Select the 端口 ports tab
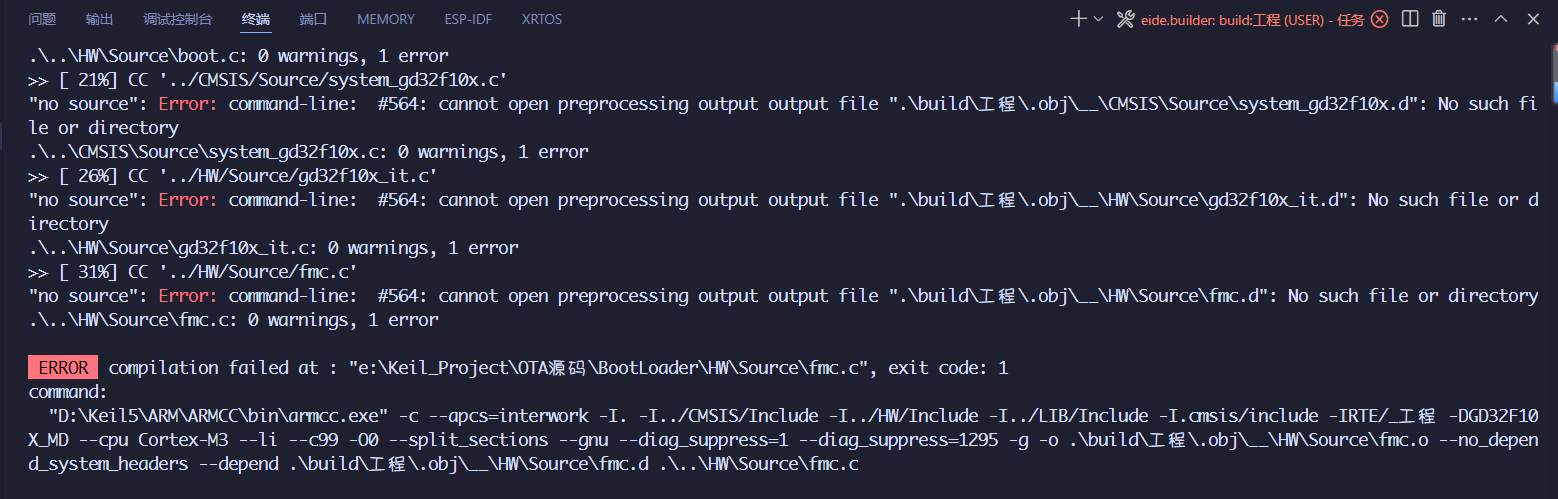The height and width of the screenshot is (499, 1558). click(313, 19)
